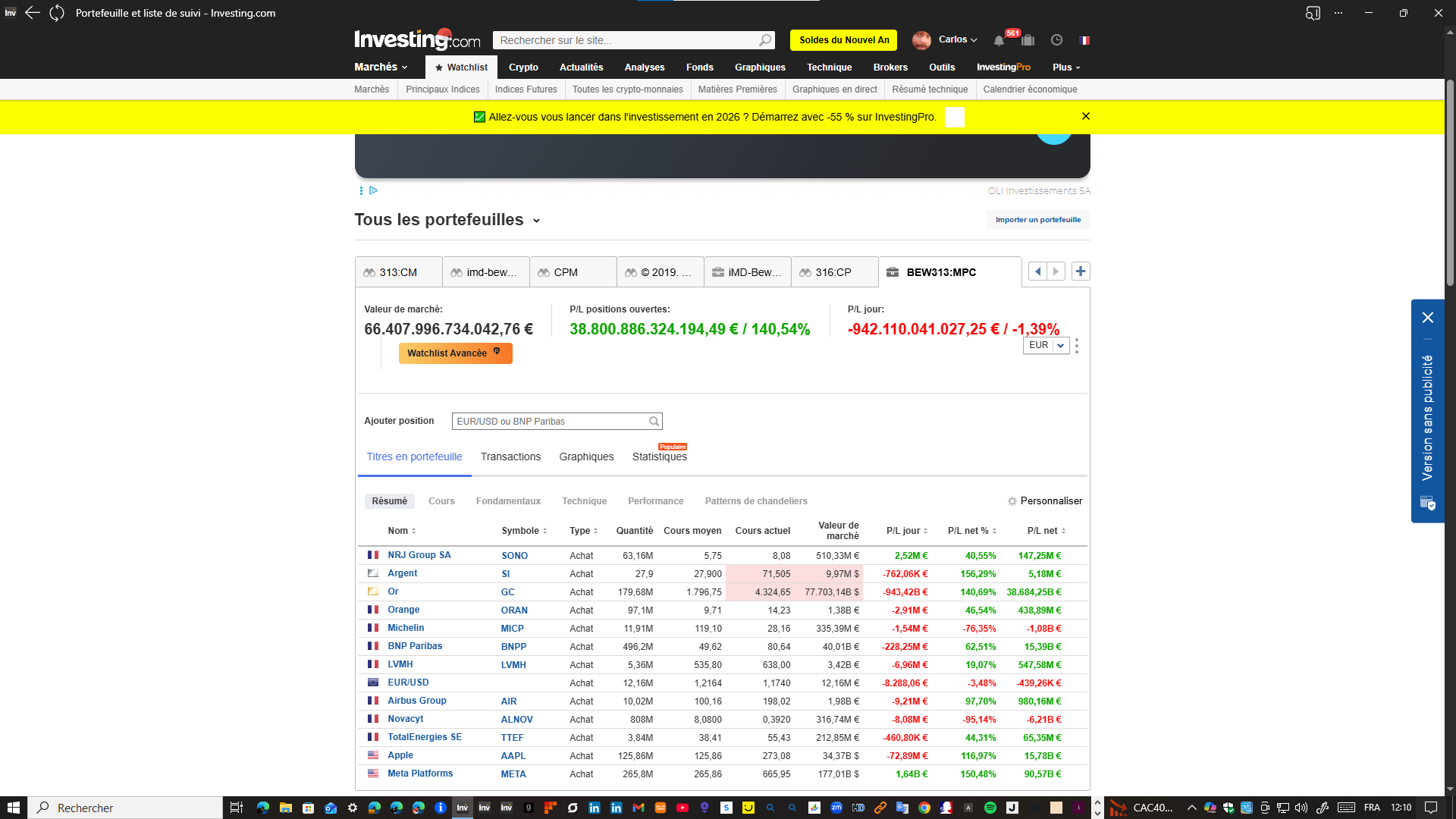The image size is (1456, 819).
Task: Close the Version sans publicité side panel
Action: click(x=1428, y=318)
